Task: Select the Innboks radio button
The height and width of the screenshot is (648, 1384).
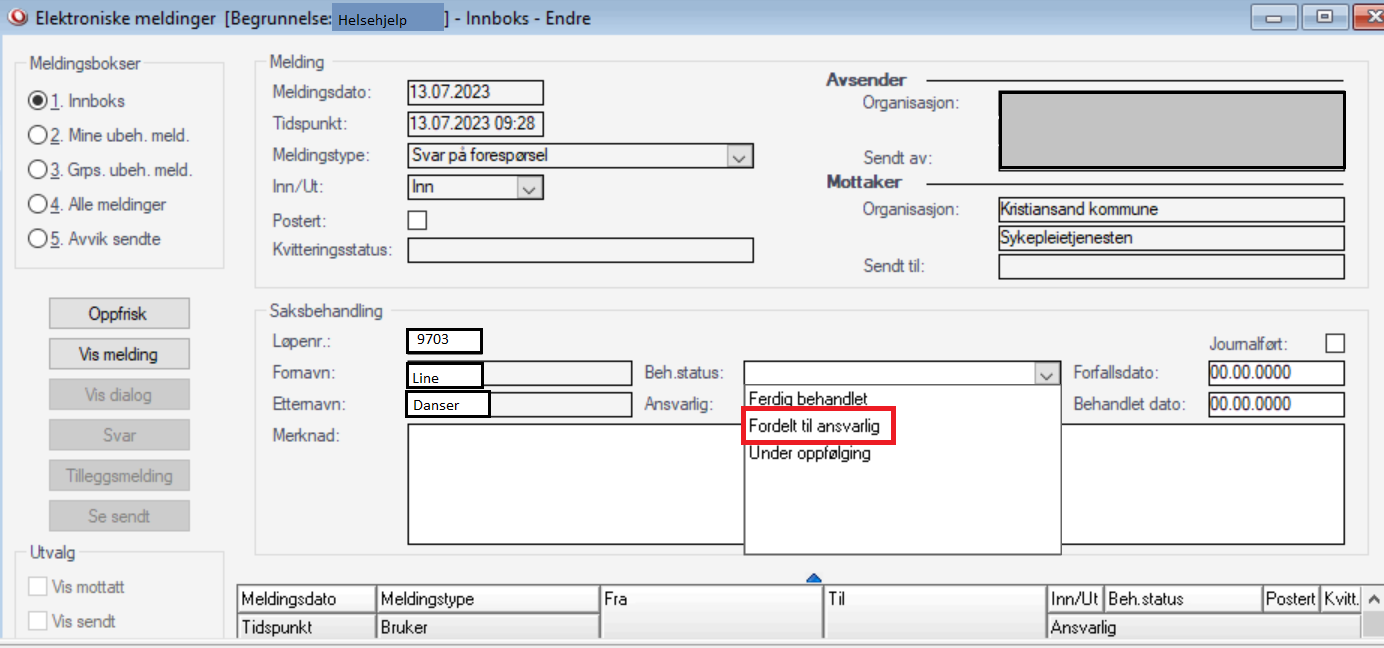Action: 38,101
